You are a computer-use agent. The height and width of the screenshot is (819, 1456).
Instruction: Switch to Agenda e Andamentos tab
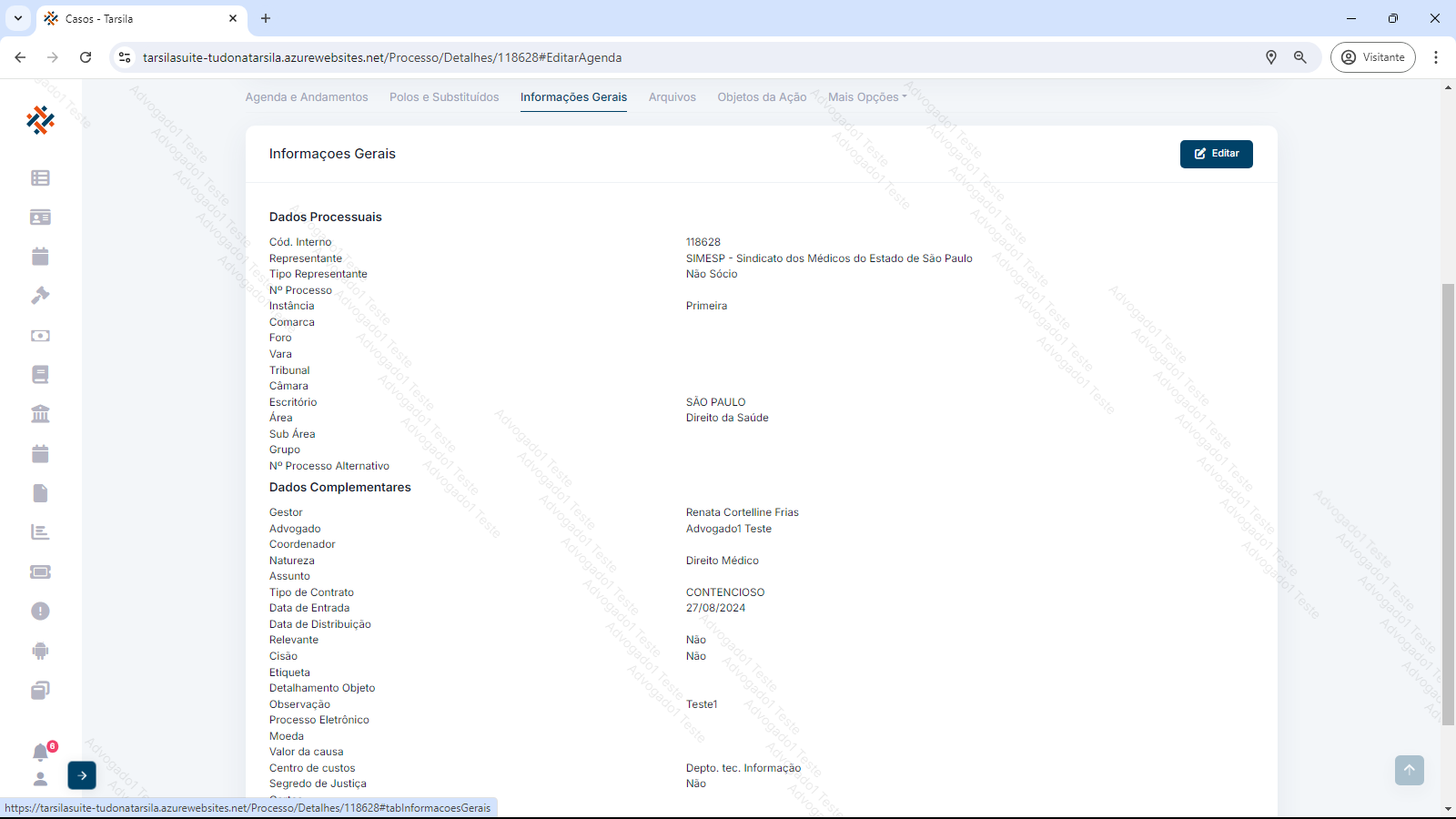[x=307, y=97]
